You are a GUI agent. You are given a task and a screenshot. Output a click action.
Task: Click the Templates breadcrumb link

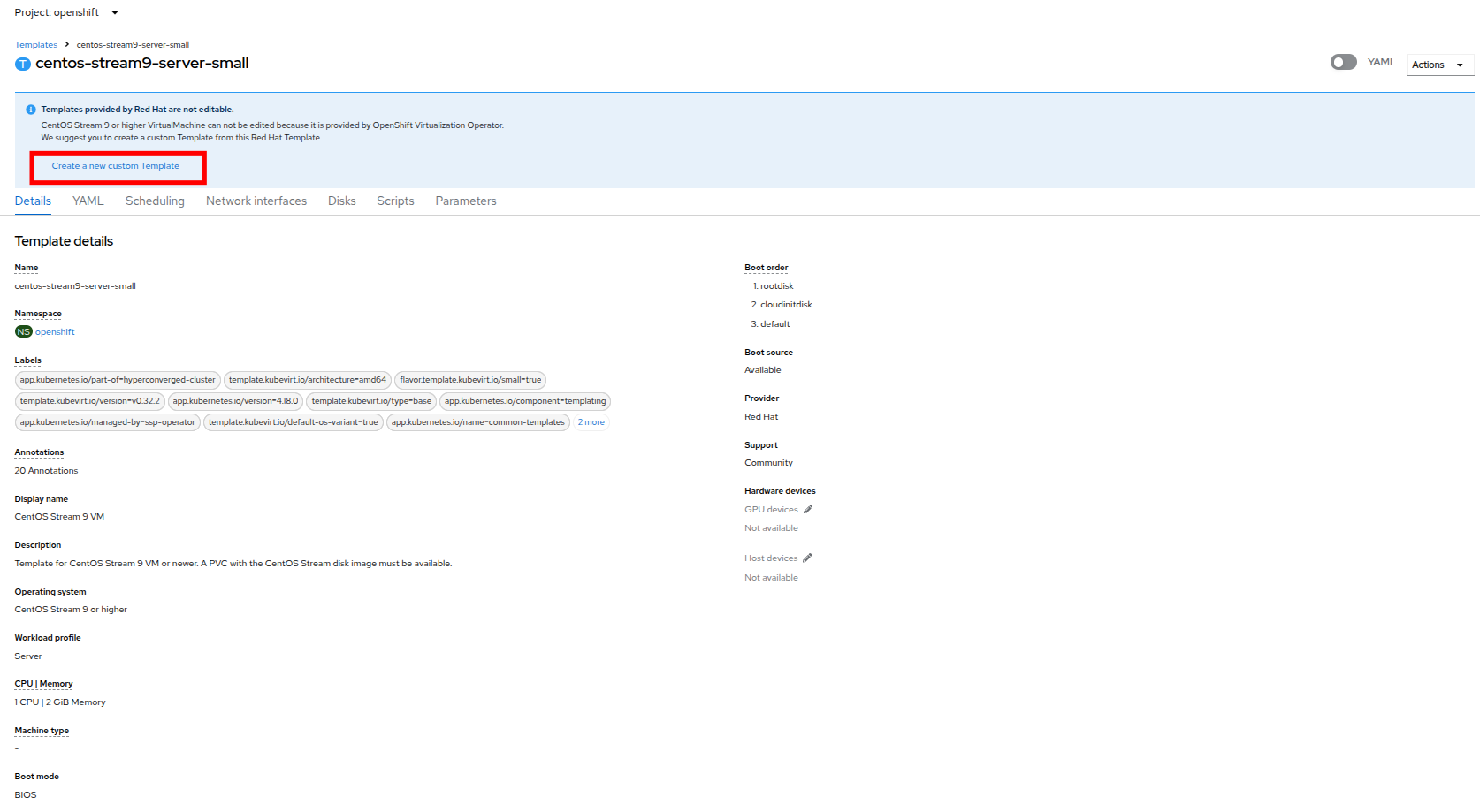pyautogui.click(x=36, y=45)
